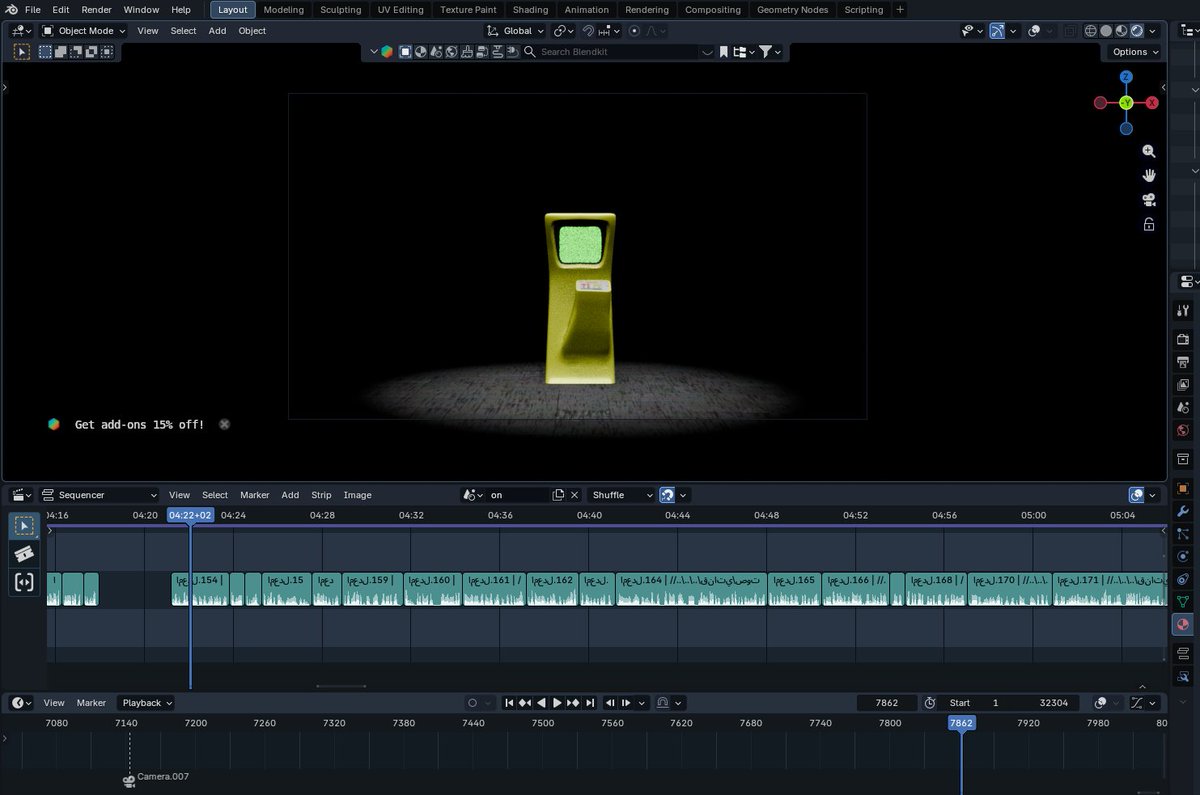This screenshot has height=795, width=1200.
Task: Switch to wireframe viewport shading
Action: 1091,31
